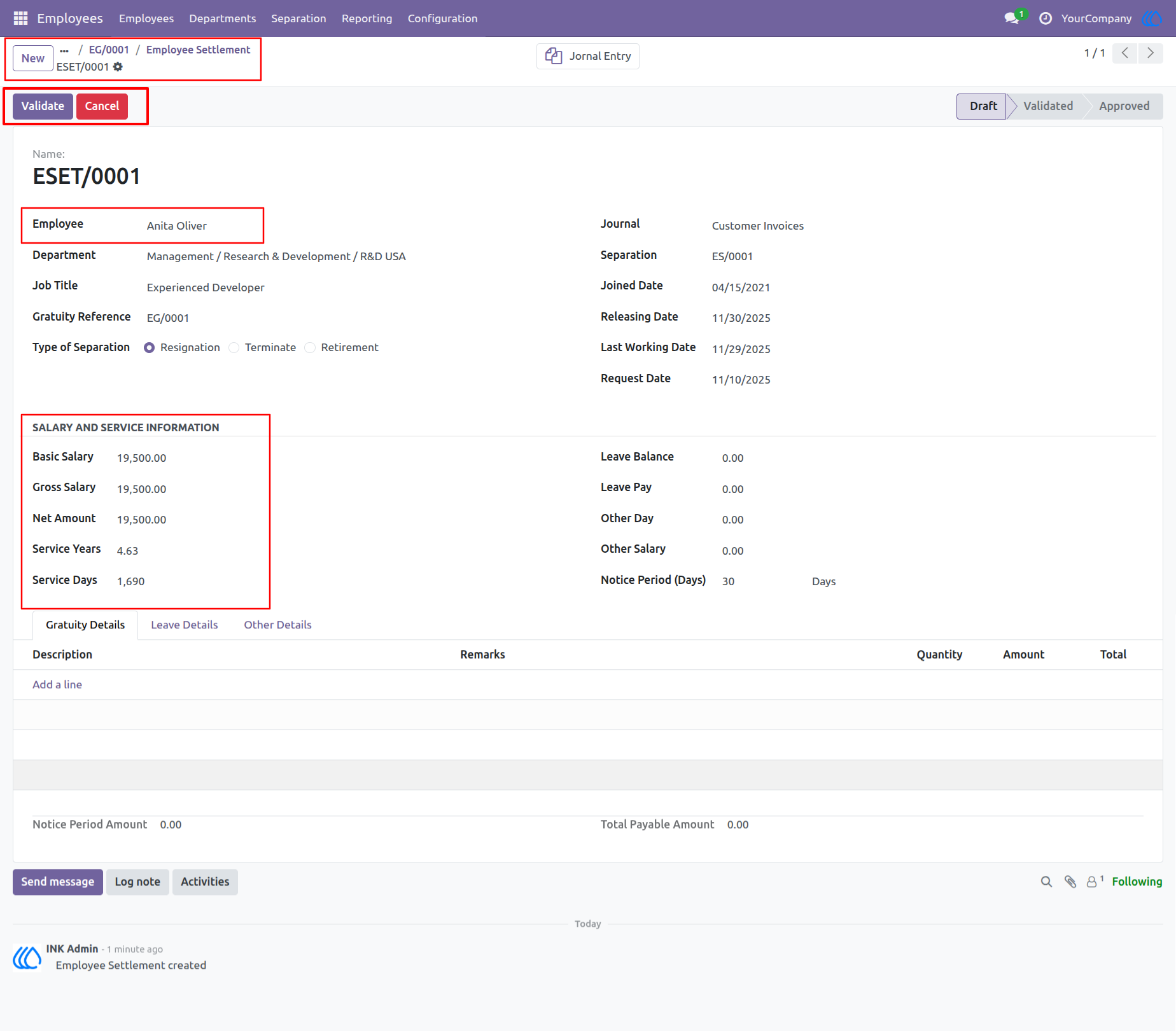Open the apps grid home menu
This screenshot has width=1176, height=1033.
point(20,18)
